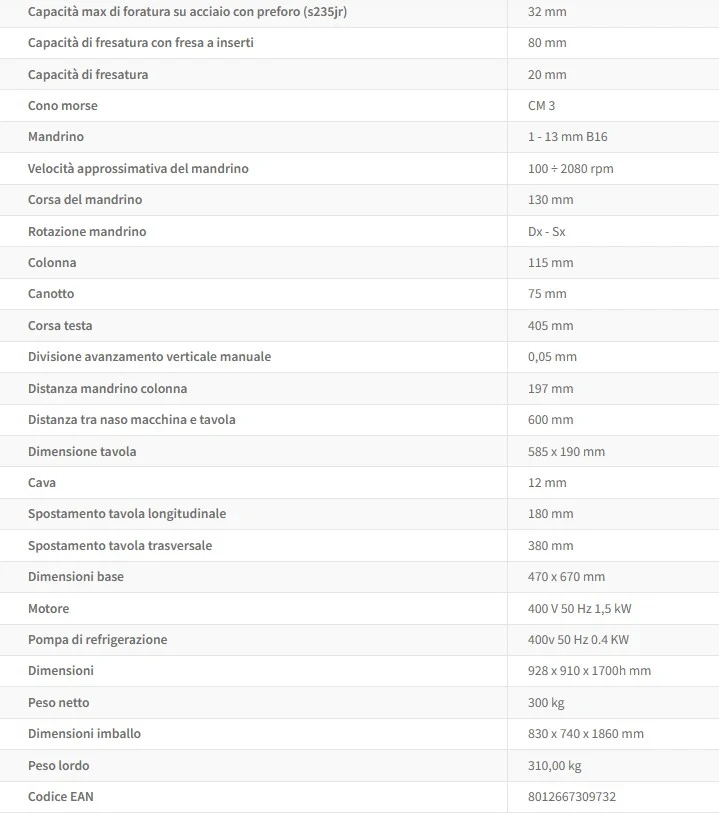The image size is (719, 814).
Task: Click the 100 ÷ 2080 rpm value
Action: 571,168
